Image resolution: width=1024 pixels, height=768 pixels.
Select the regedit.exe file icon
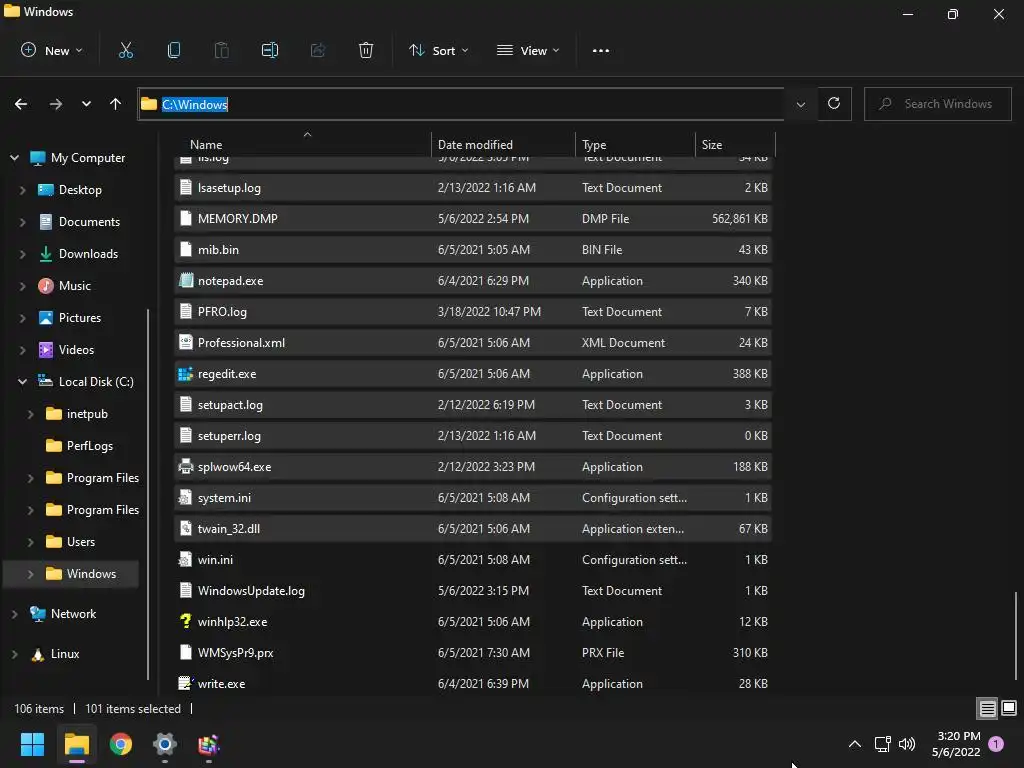pos(185,374)
